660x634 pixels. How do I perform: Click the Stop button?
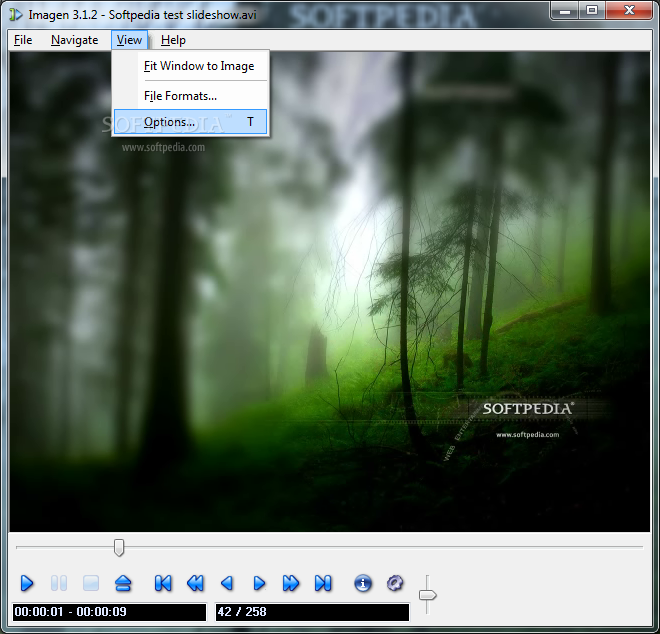[91, 583]
